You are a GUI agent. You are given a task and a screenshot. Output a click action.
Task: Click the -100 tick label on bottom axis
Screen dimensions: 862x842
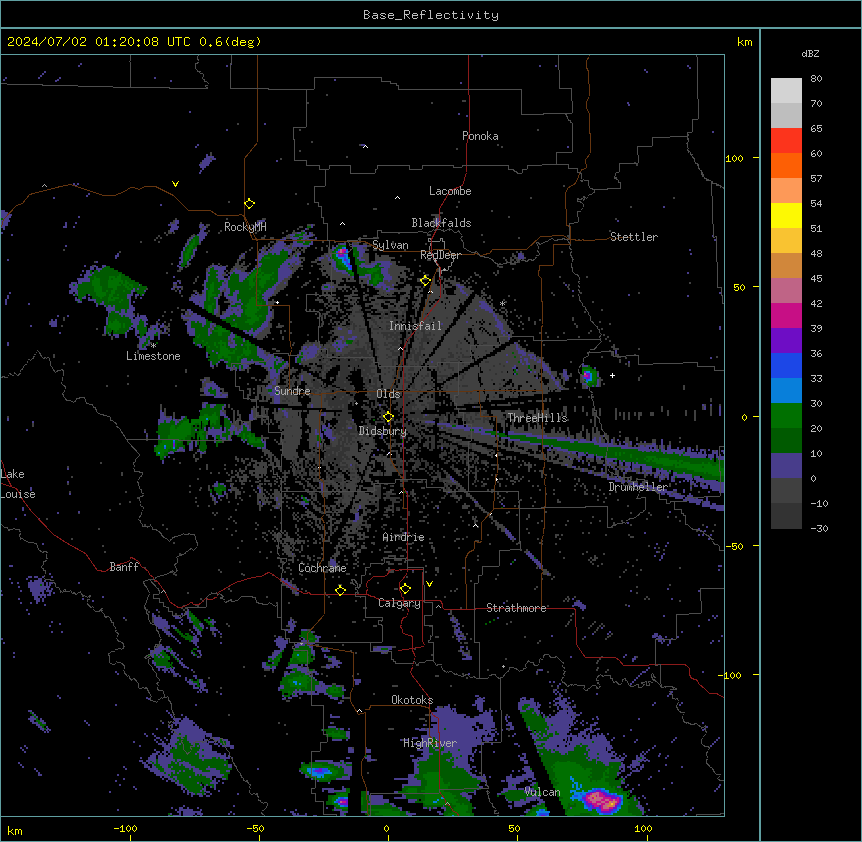click(x=125, y=829)
